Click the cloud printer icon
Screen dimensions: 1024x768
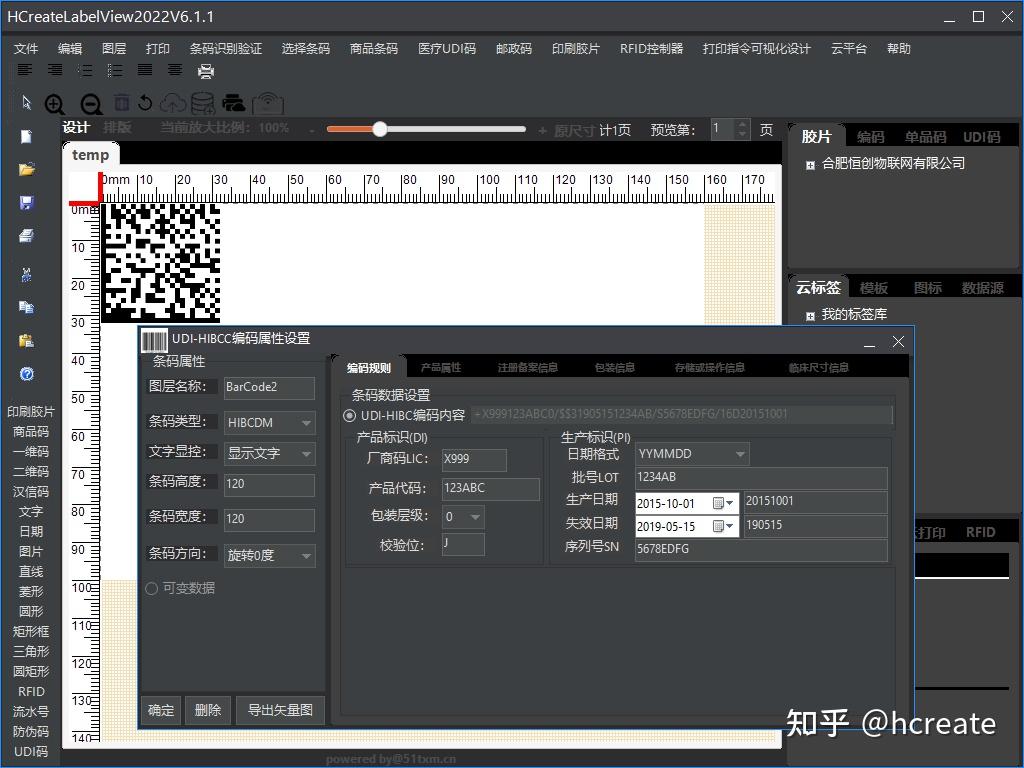pyautogui.click(x=234, y=103)
